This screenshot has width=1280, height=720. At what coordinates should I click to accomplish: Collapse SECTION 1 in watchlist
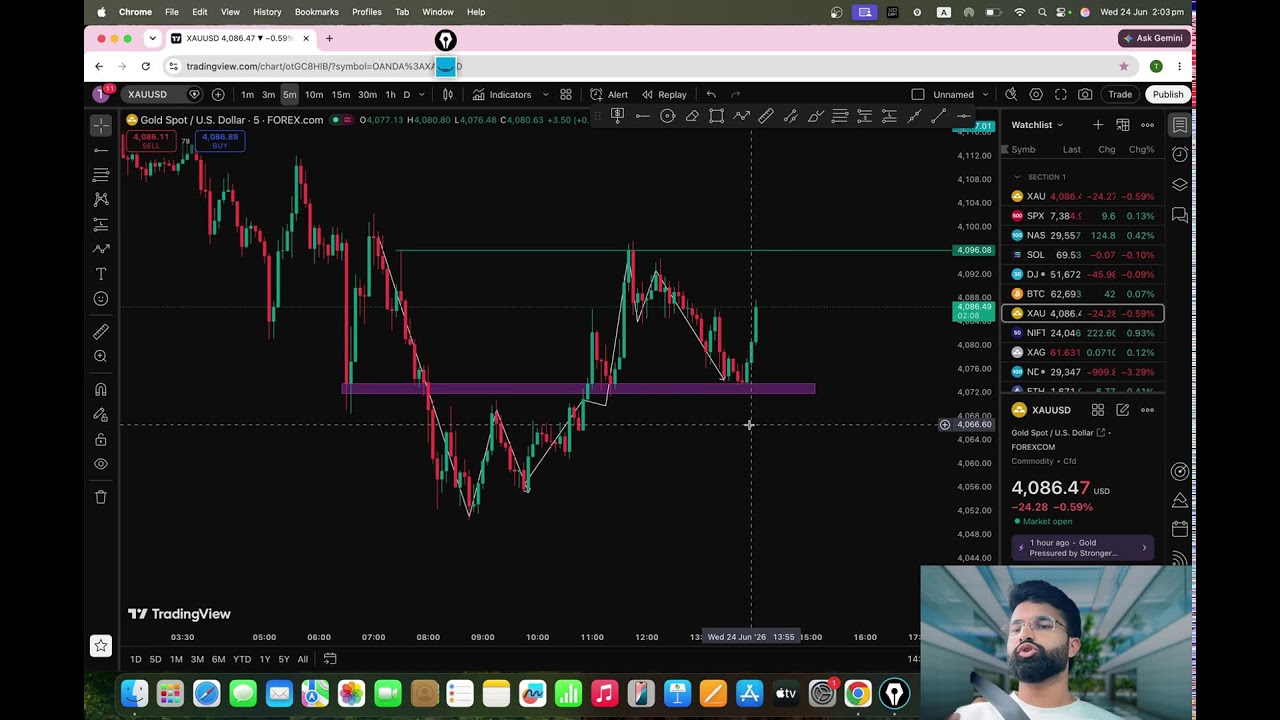1017,177
